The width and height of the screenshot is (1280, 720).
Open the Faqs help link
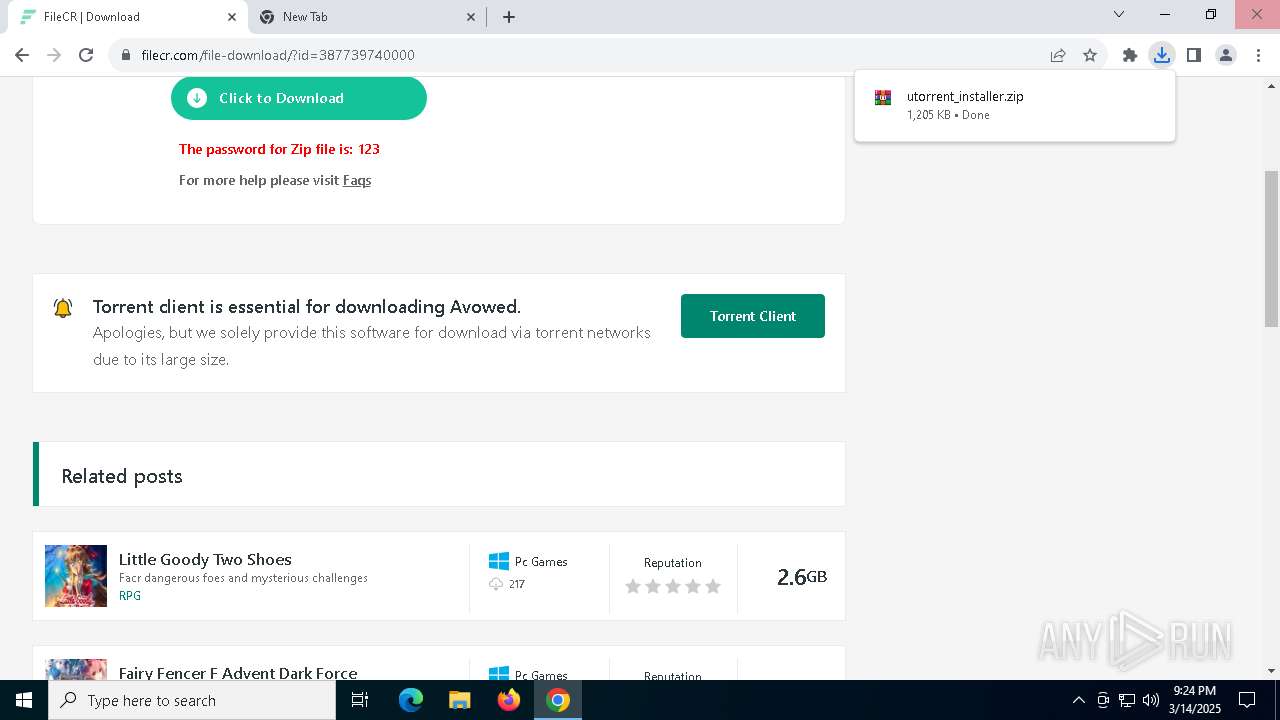[x=357, y=180]
